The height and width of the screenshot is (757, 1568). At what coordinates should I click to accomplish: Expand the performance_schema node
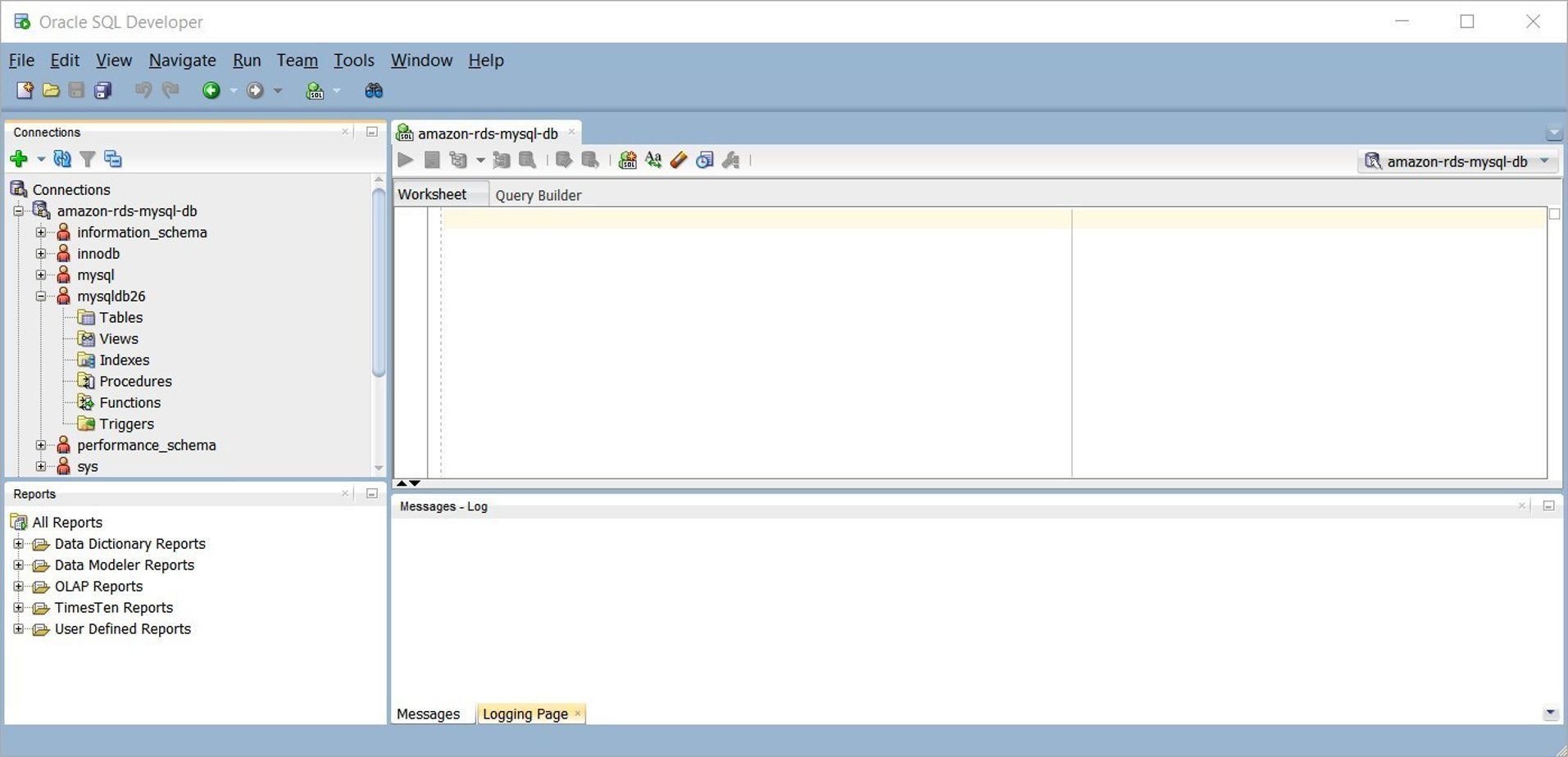point(41,446)
